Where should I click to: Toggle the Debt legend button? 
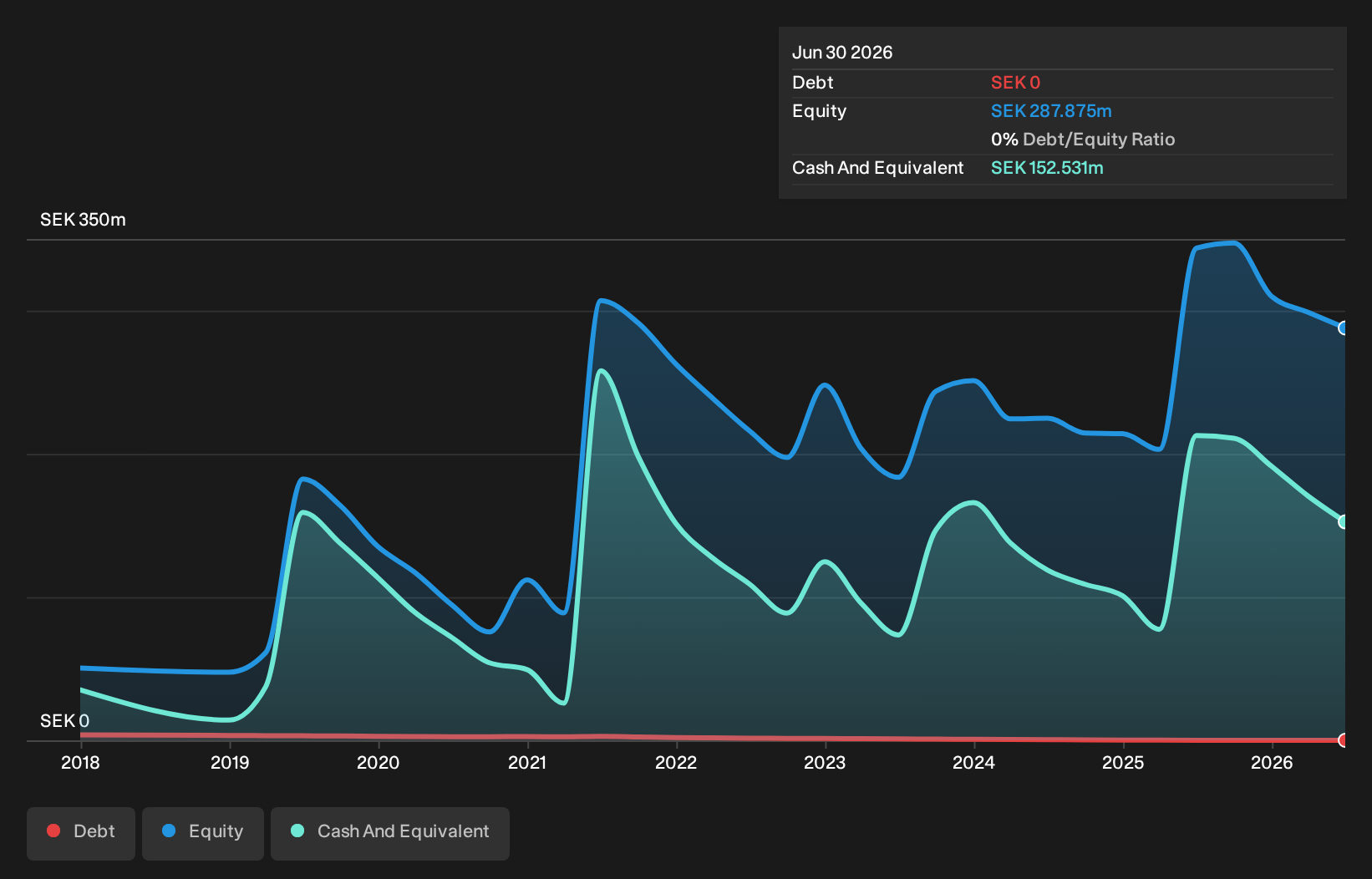tap(81, 833)
